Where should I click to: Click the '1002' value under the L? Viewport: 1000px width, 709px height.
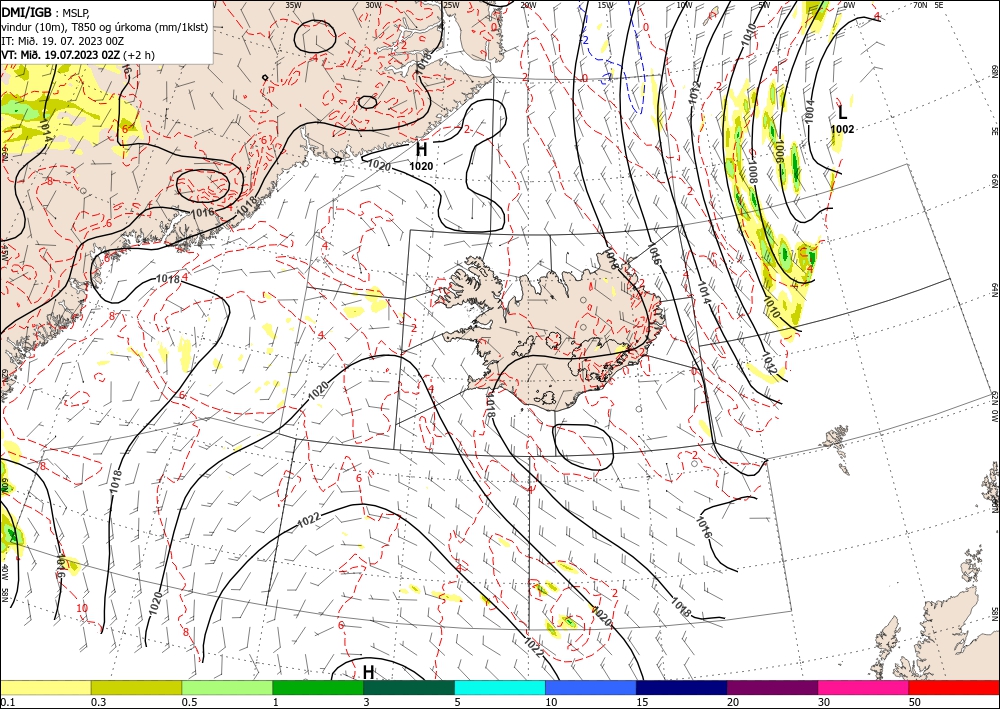(x=842, y=129)
